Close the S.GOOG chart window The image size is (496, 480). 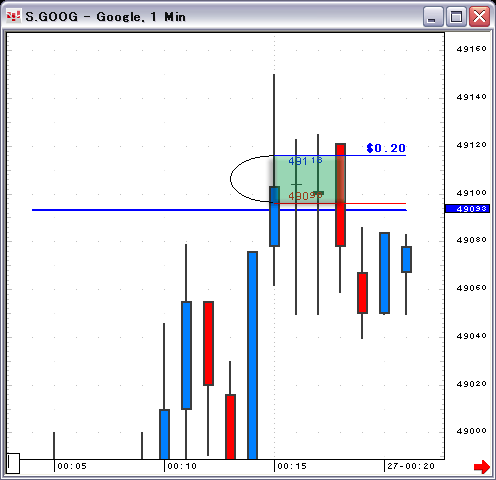point(479,16)
